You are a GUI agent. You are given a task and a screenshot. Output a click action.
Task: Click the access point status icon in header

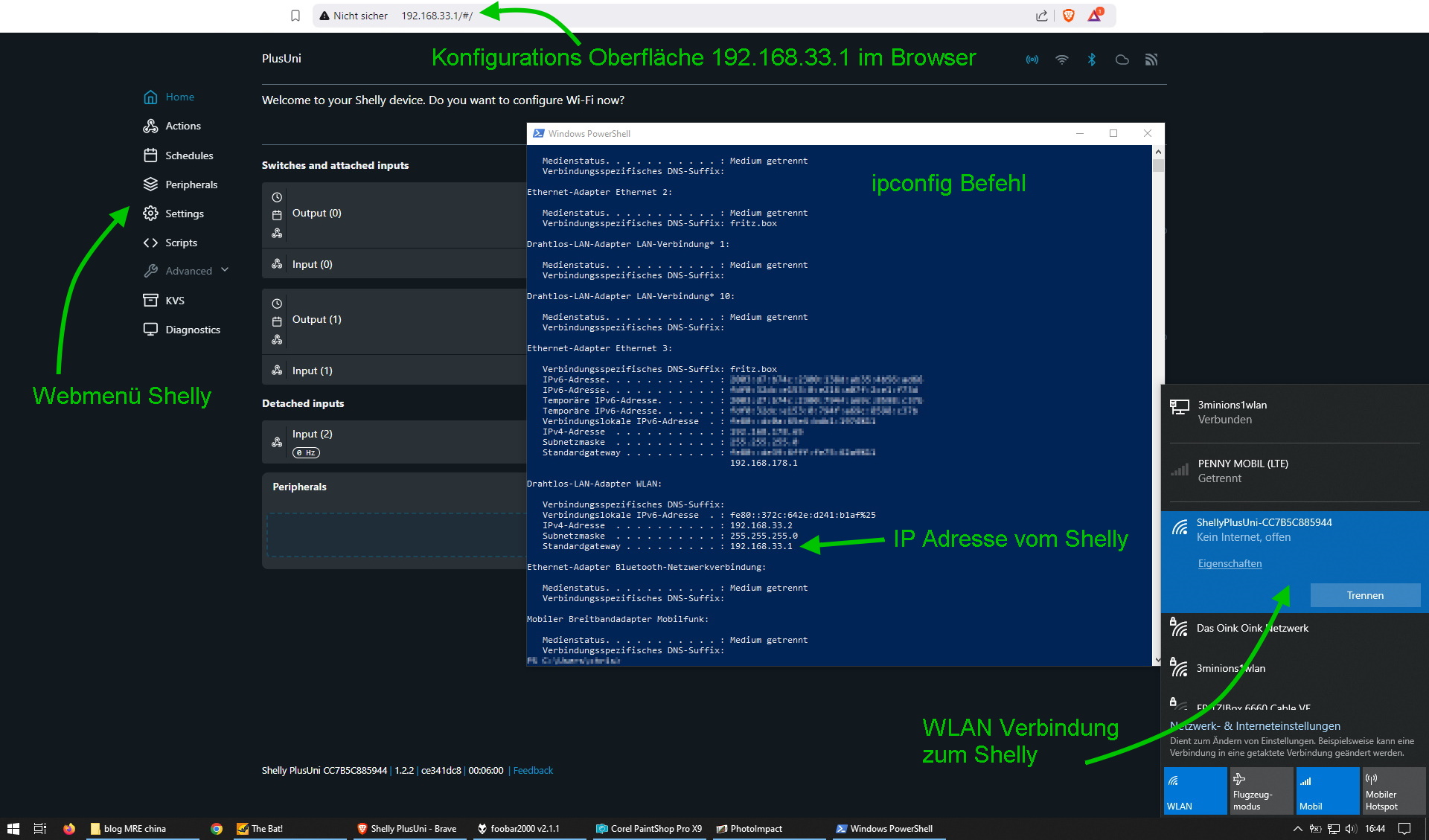pyautogui.click(x=1032, y=60)
